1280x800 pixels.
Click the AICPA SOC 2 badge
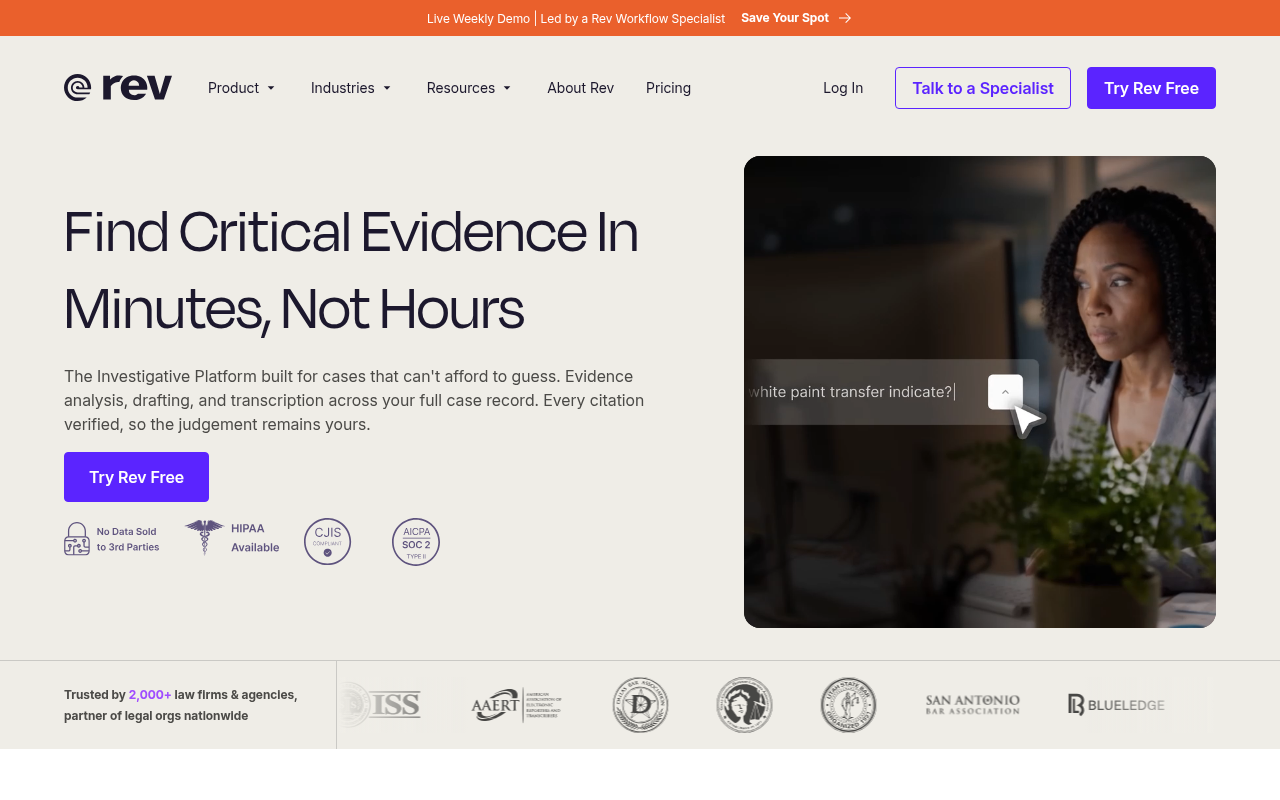point(416,542)
